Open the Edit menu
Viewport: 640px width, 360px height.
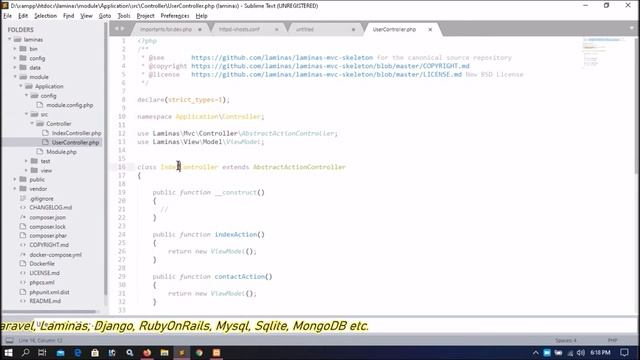point(23,16)
